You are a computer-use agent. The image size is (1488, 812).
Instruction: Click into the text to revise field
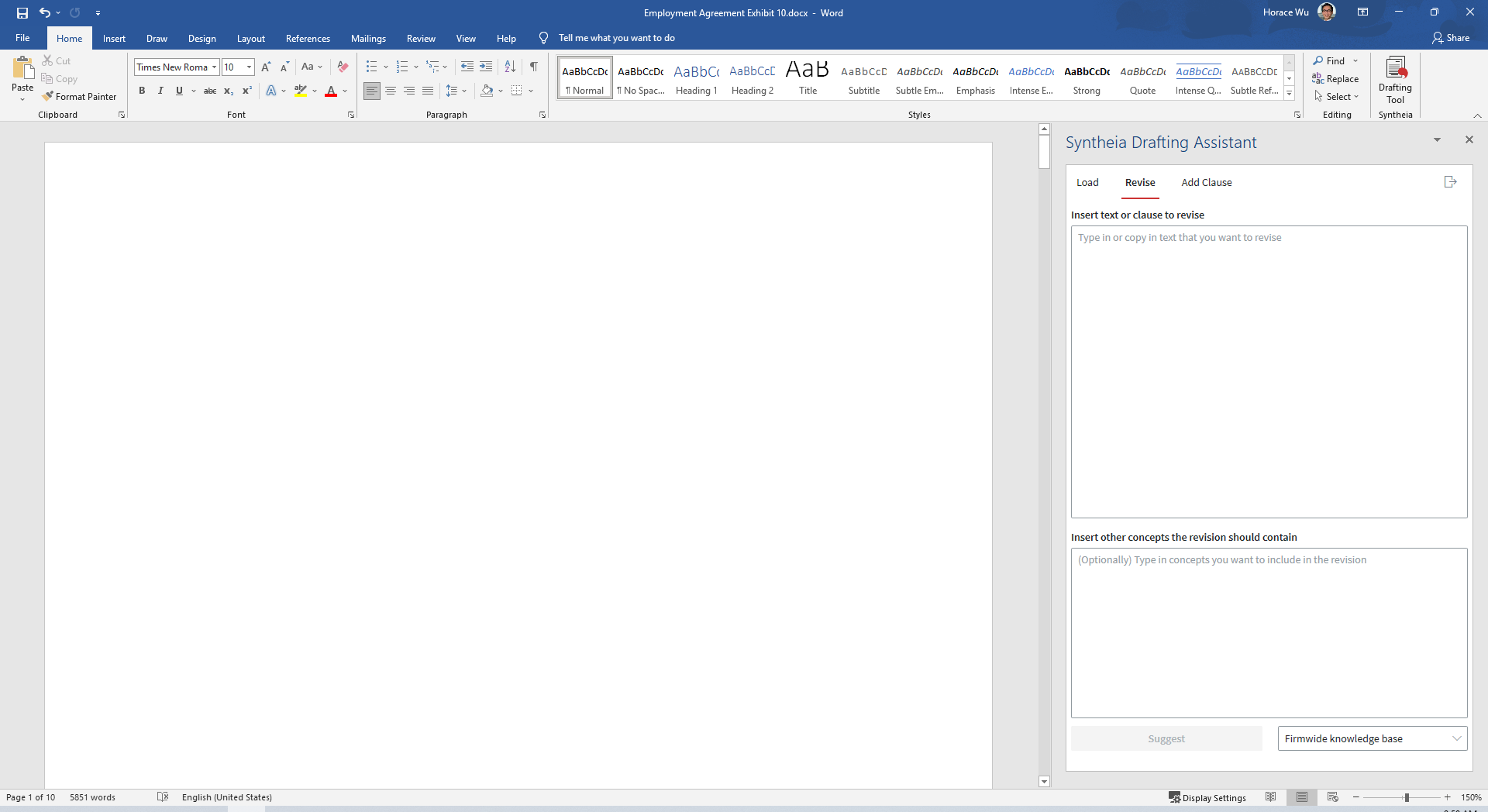(1269, 372)
